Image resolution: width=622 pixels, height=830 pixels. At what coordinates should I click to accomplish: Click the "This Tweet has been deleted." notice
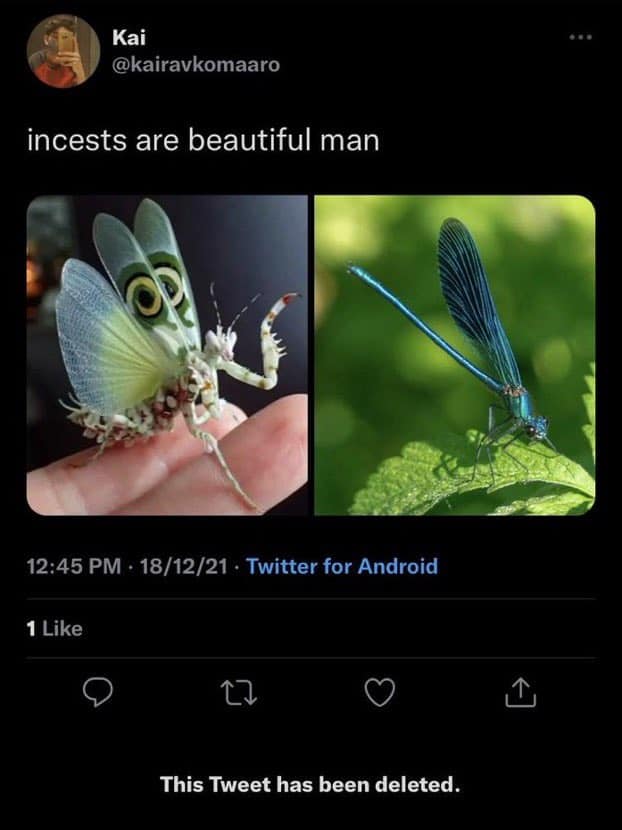pyautogui.click(x=311, y=783)
